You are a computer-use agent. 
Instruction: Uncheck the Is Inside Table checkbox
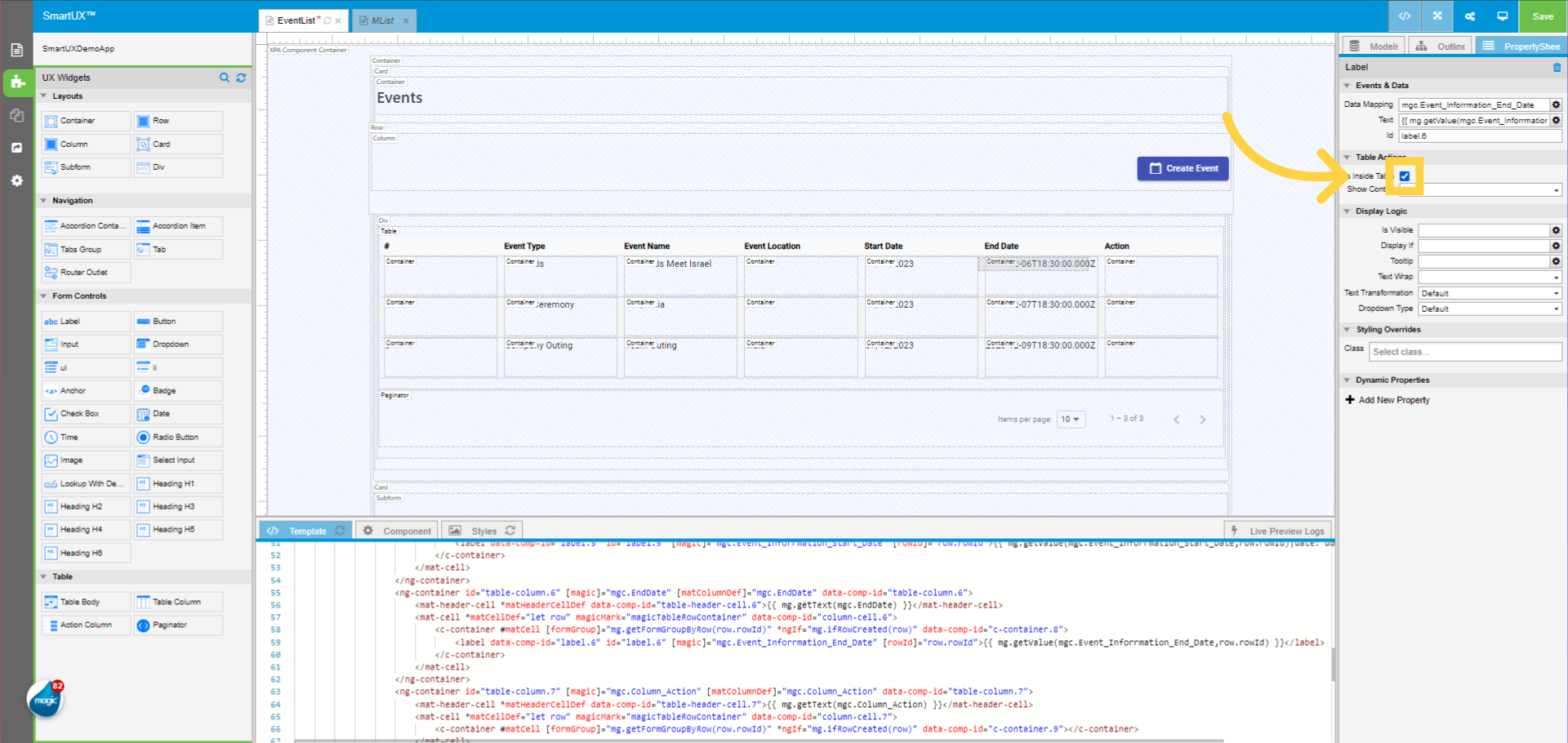coord(1405,176)
